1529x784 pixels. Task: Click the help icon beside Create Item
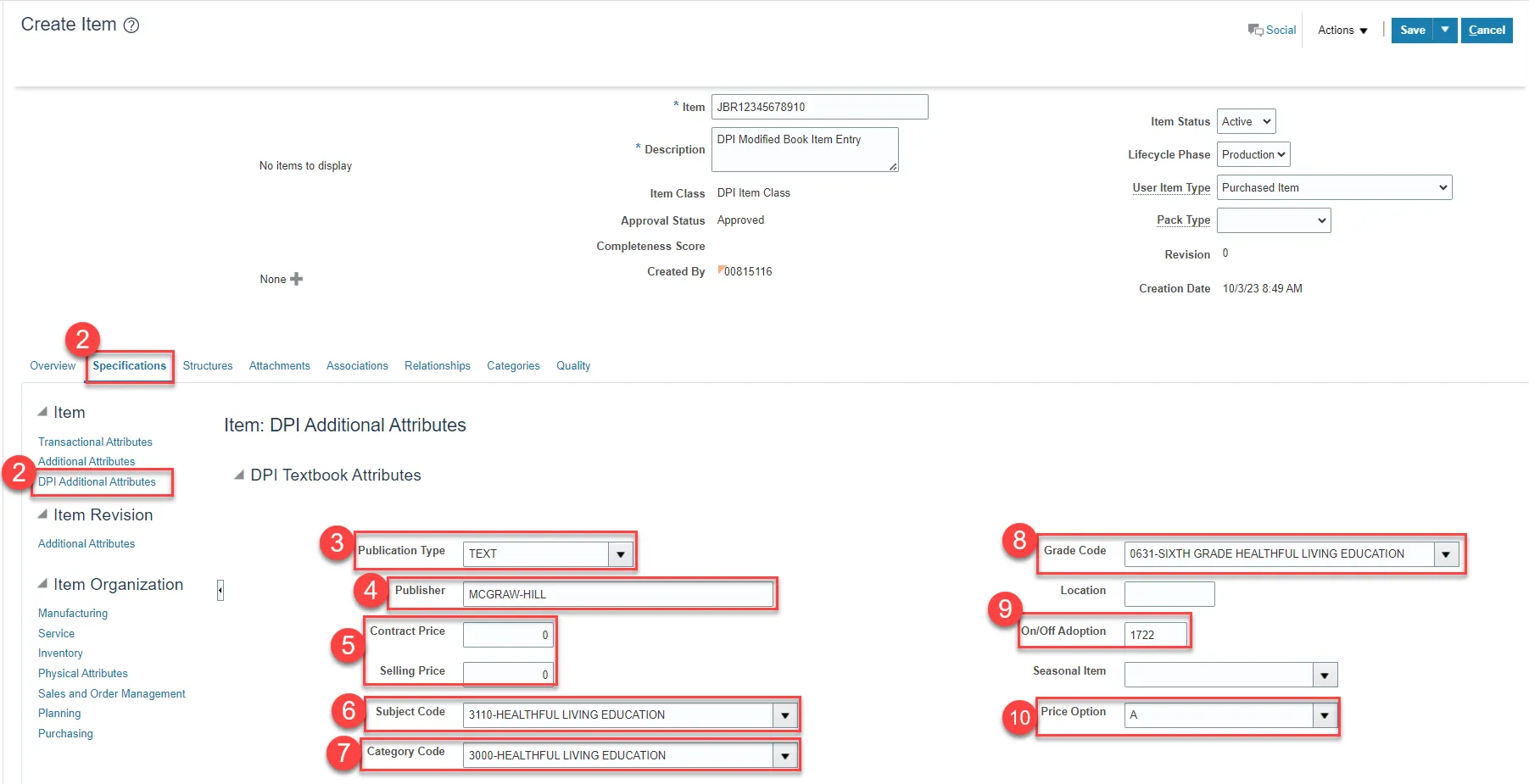(x=131, y=25)
